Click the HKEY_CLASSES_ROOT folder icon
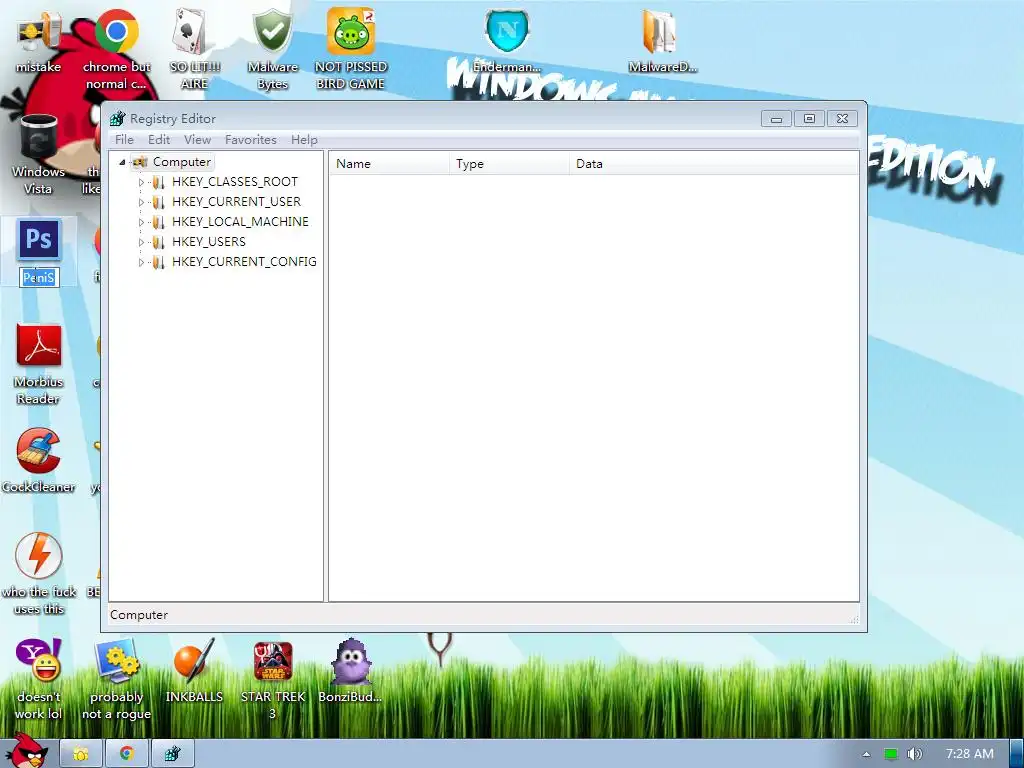Image resolution: width=1024 pixels, height=768 pixels. [x=158, y=183]
